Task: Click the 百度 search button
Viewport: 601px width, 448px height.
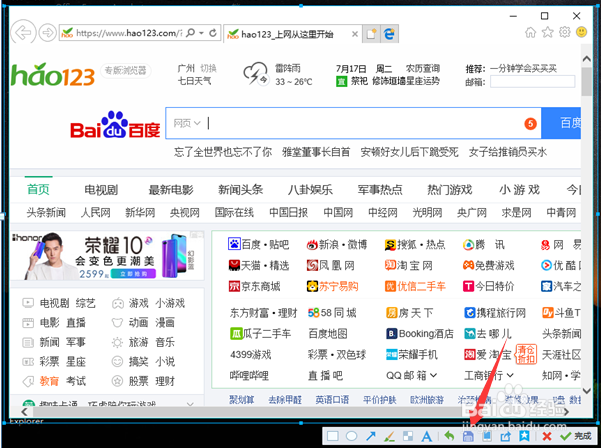Action: pos(561,123)
